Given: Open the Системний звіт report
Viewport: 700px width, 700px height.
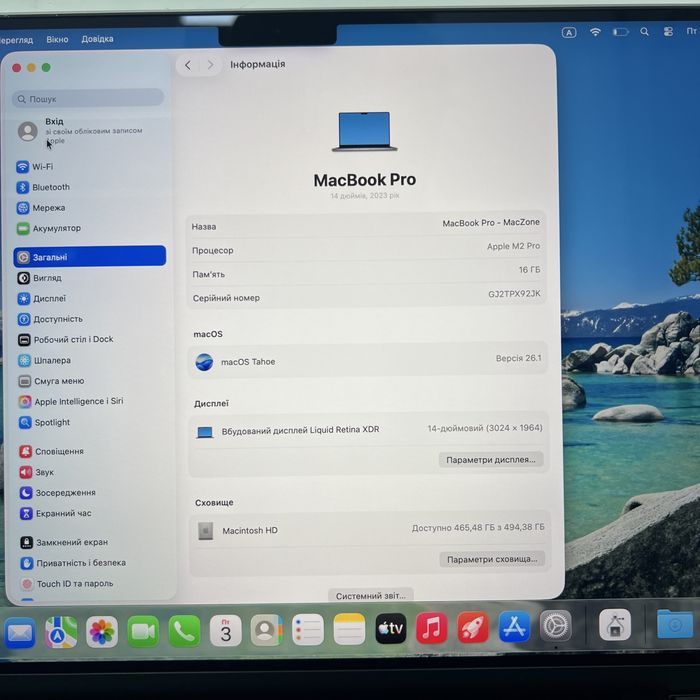Looking at the screenshot, I should 371,596.
